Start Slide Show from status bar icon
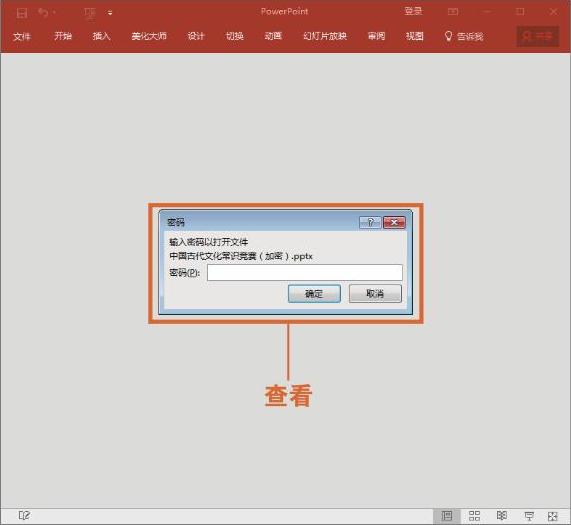Screen dimensions: 571x525 coord(529,516)
